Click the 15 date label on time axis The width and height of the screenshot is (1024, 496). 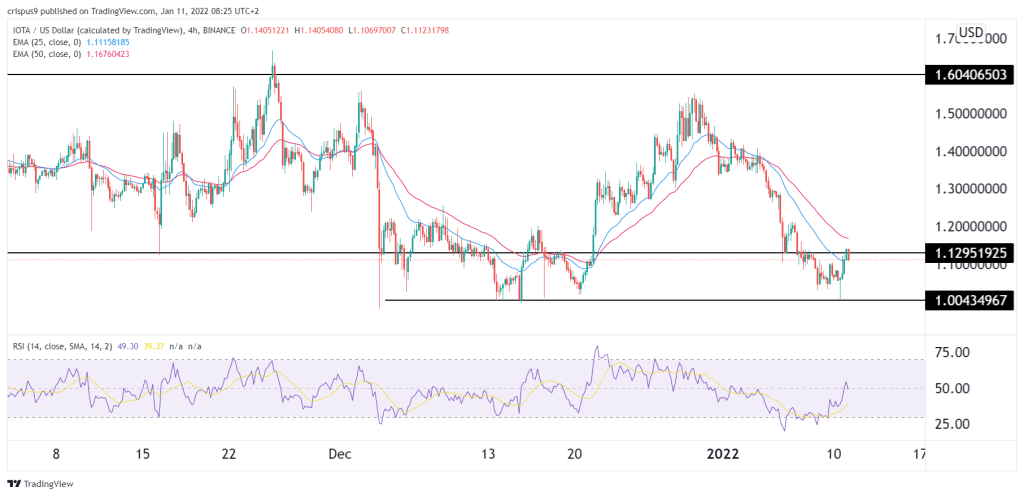(144, 454)
